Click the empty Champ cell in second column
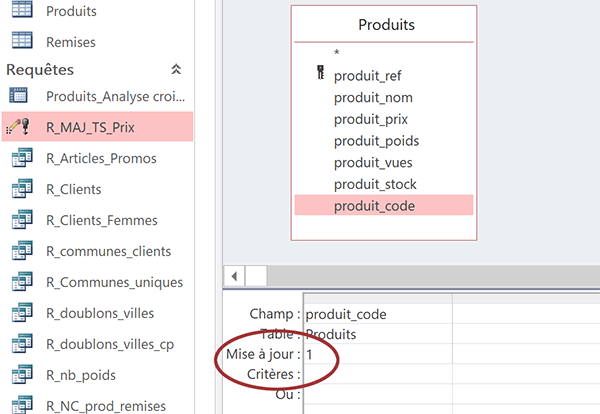Viewport: 600px width, 414px height. 526,314
